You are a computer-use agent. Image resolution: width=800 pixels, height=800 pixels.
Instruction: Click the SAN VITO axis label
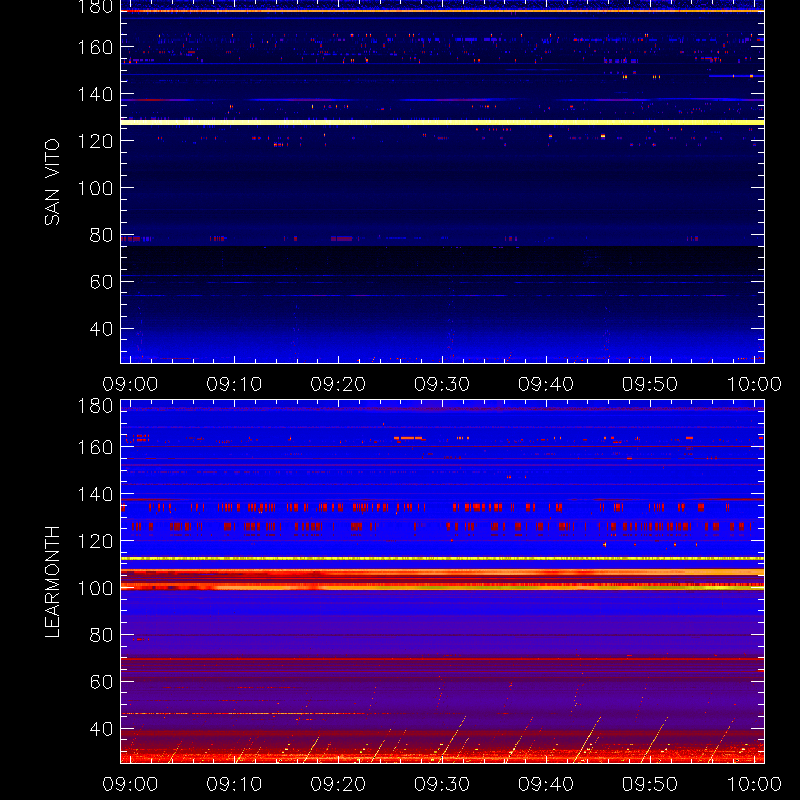click(x=52, y=182)
